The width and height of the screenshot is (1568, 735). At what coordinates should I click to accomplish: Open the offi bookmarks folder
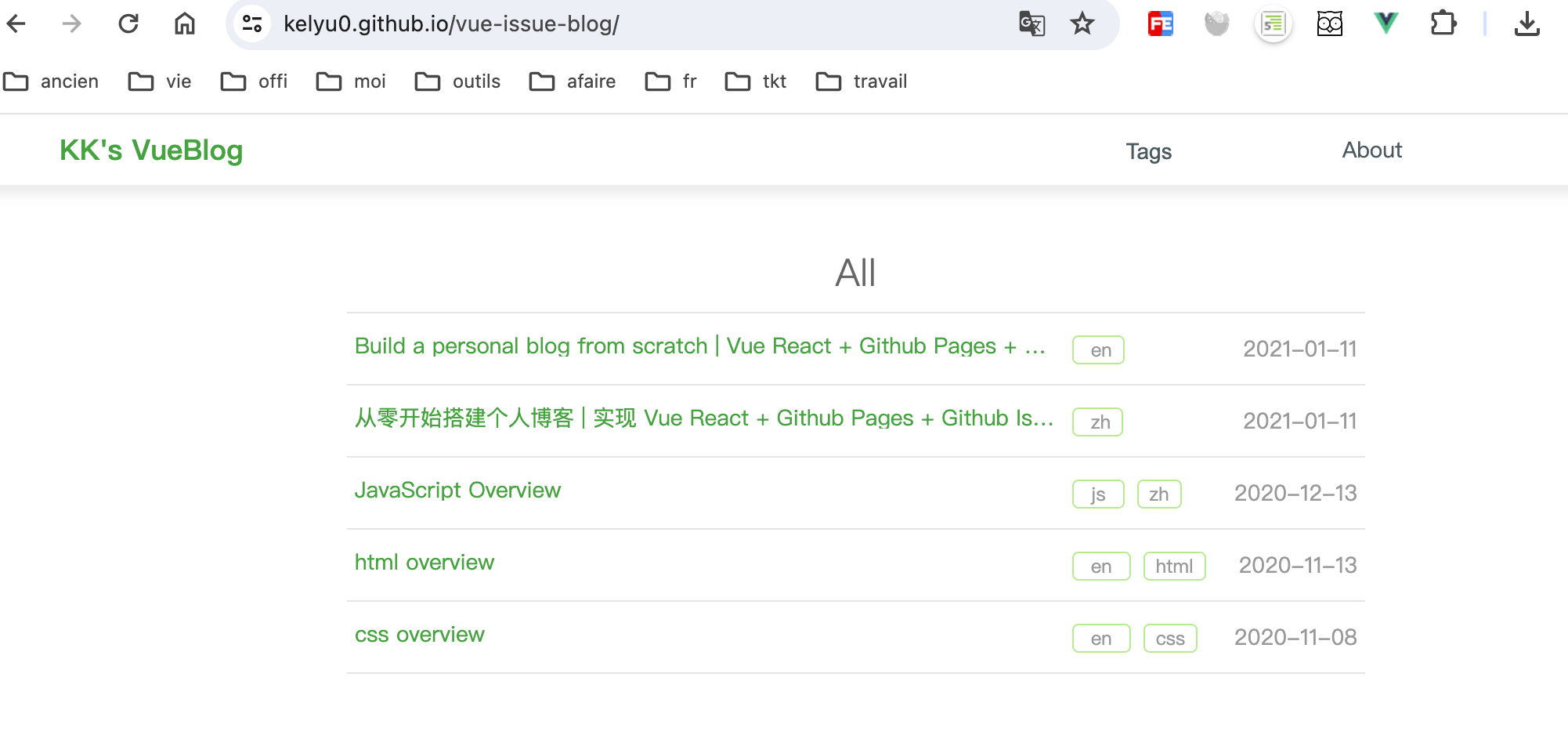click(254, 81)
